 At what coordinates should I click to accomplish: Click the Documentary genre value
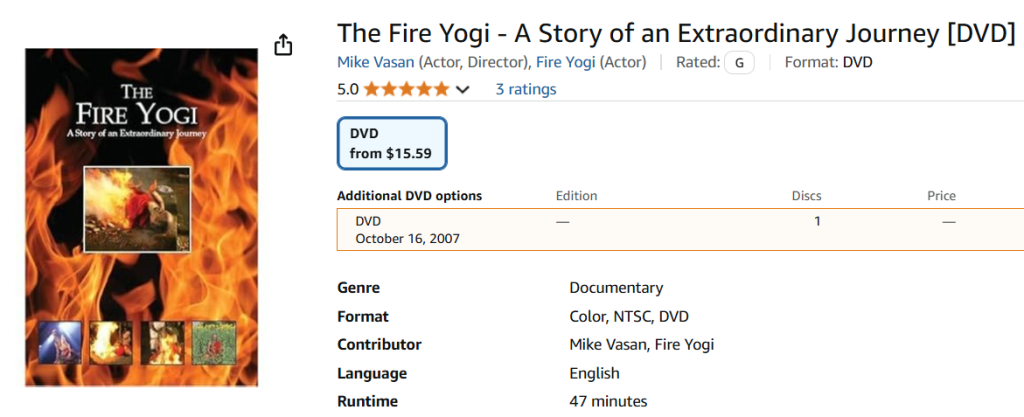click(616, 288)
